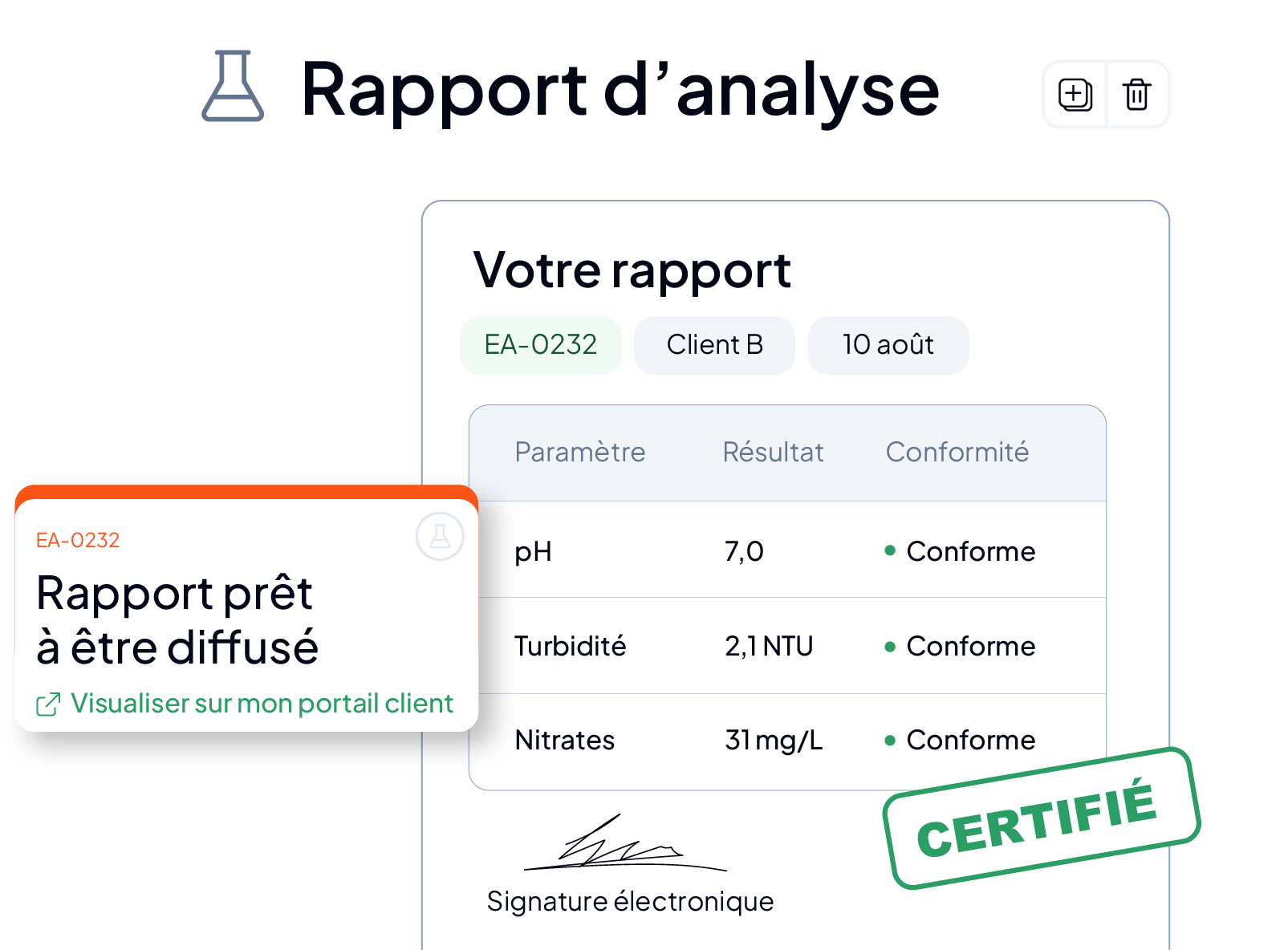1288x950 pixels.
Task: Select the Turbidité row
Action: point(787,646)
